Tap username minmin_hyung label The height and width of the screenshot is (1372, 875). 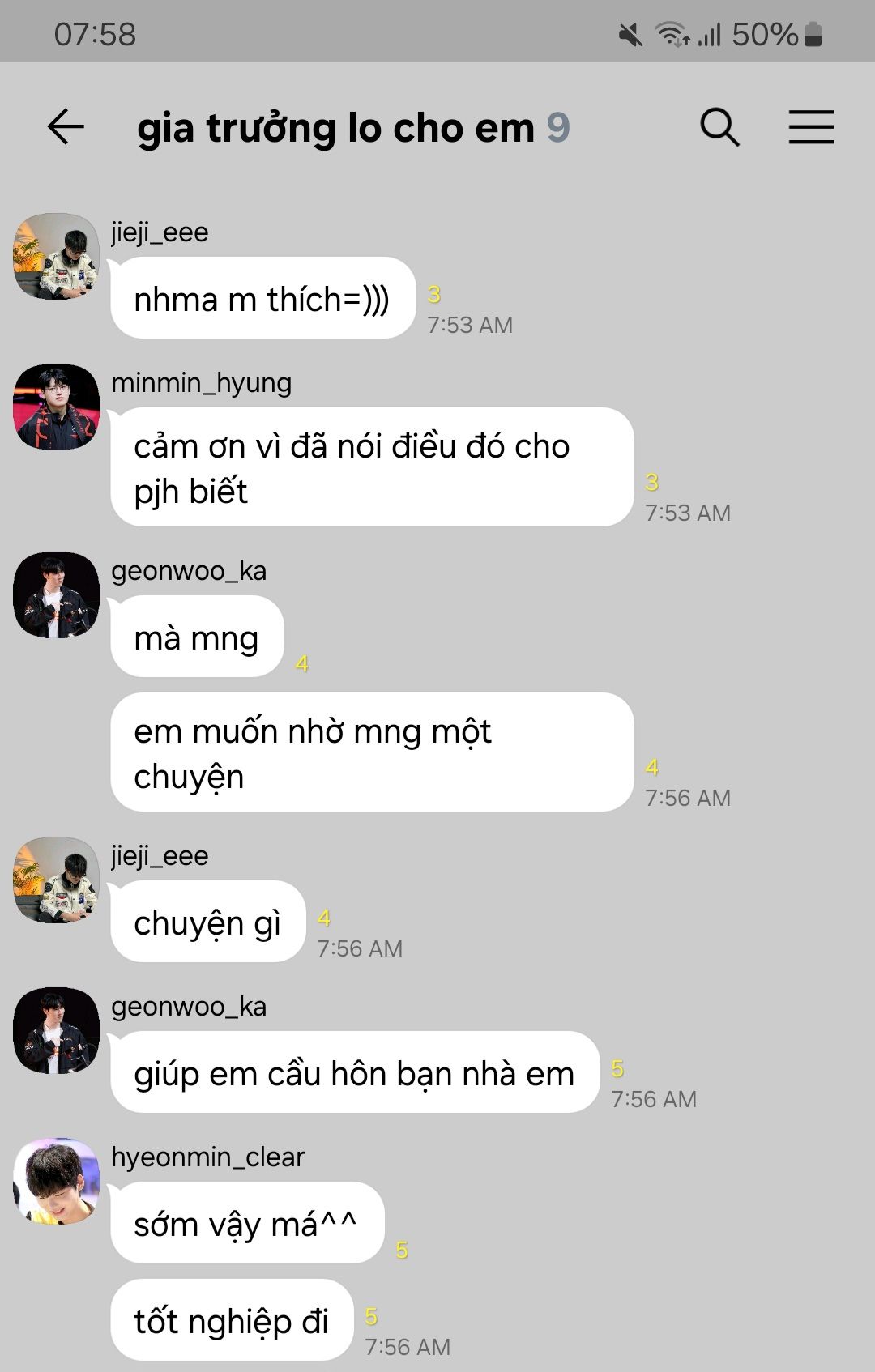tap(201, 382)
